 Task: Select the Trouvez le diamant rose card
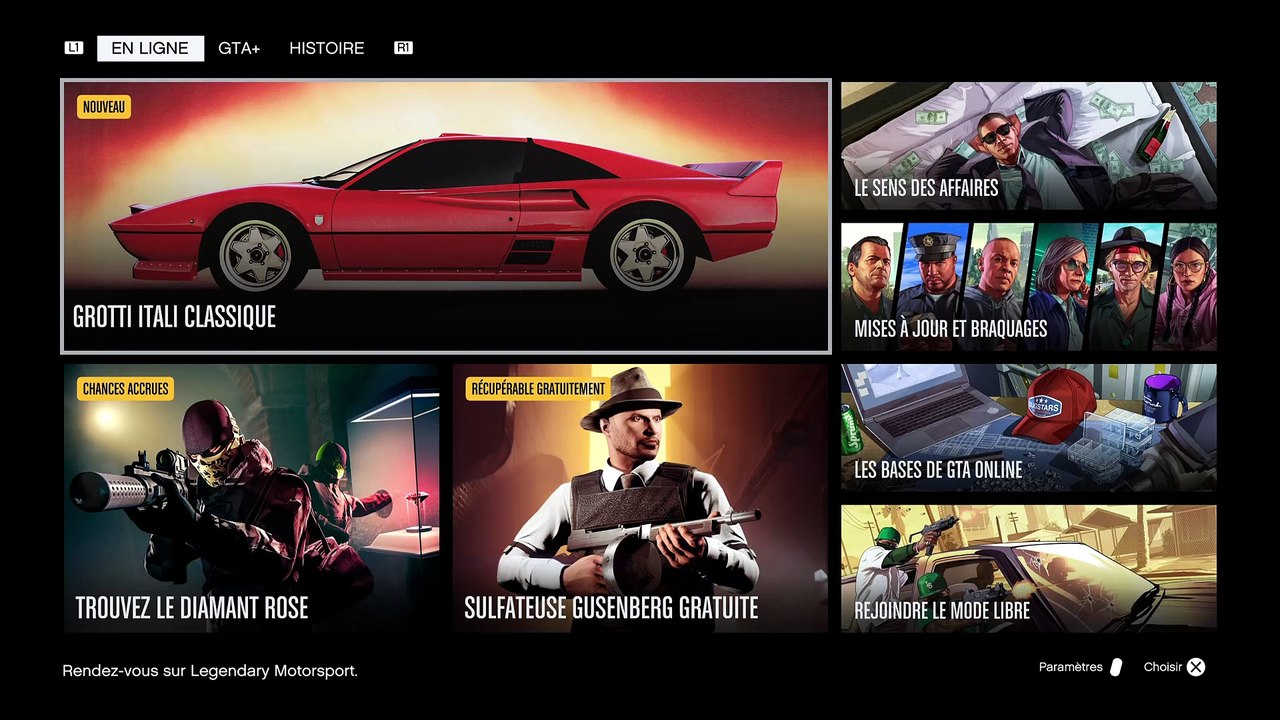tap(251, 498)
